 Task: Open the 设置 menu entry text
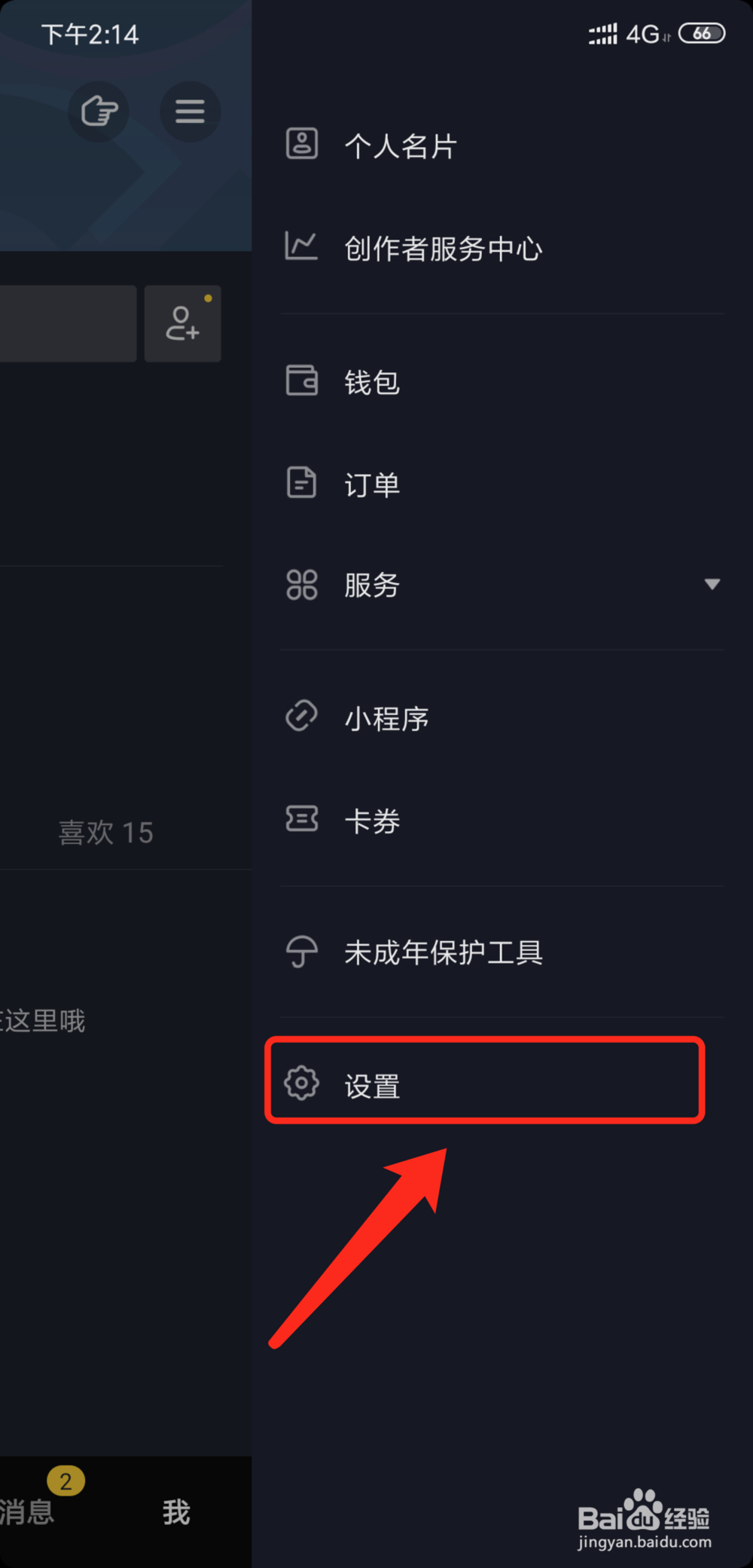(372, 1086)
